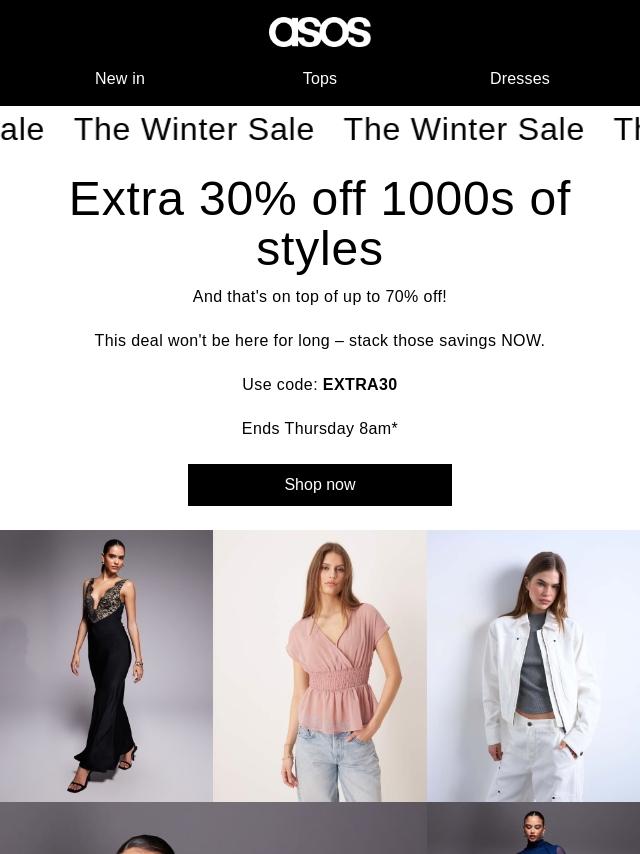Click the EXTRA30 promo code text

coord(360,385)
